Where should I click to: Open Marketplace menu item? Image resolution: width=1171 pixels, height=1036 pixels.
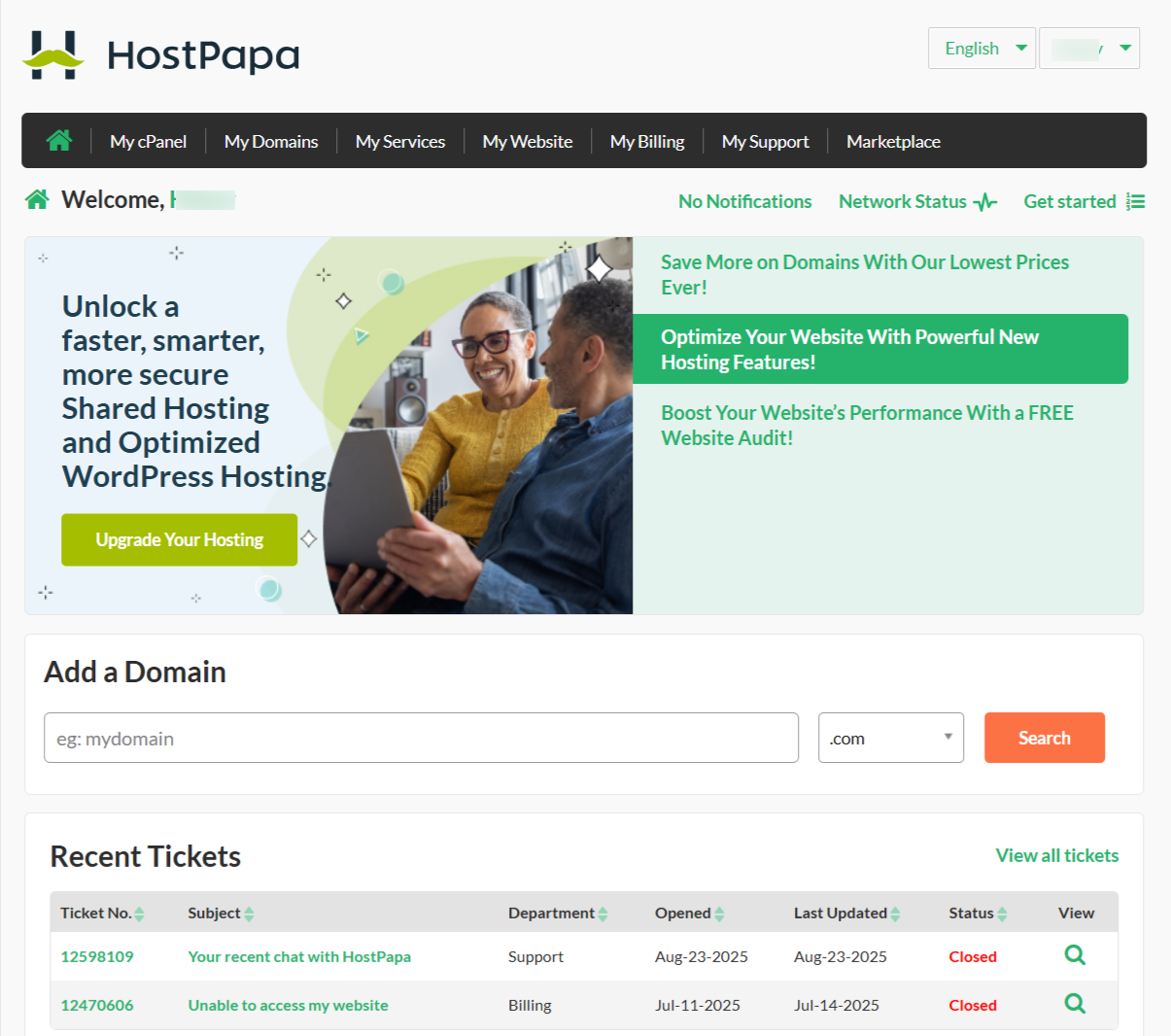point(893,141)
